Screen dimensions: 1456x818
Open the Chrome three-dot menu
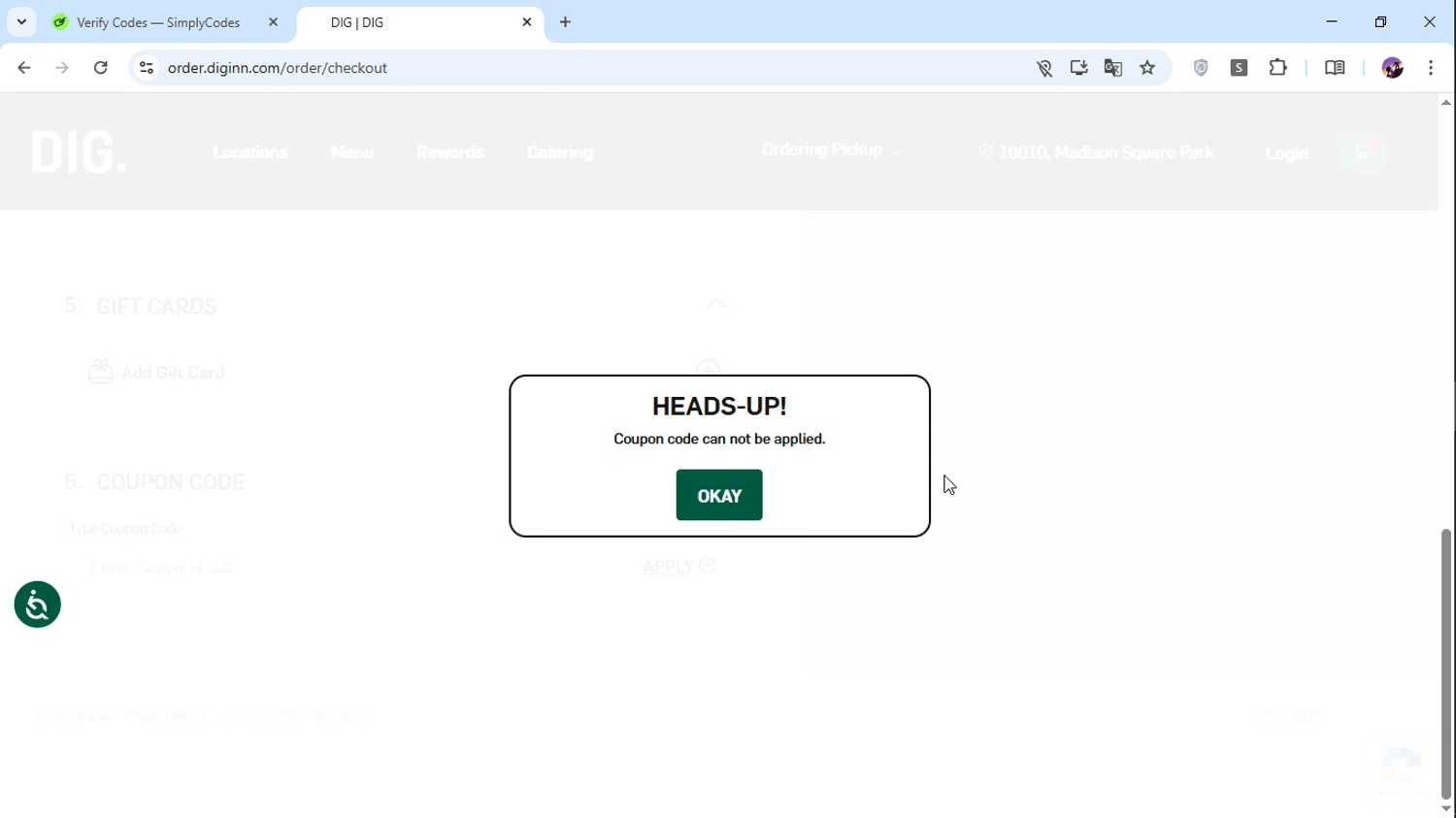[x=1432, y=68]
